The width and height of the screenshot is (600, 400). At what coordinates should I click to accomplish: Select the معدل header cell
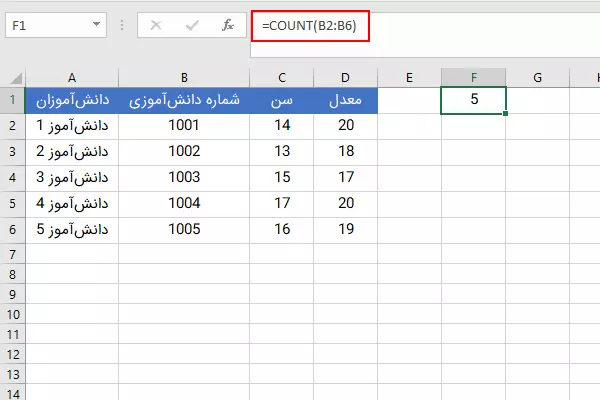pyautogui.click(x=345, y=100)
